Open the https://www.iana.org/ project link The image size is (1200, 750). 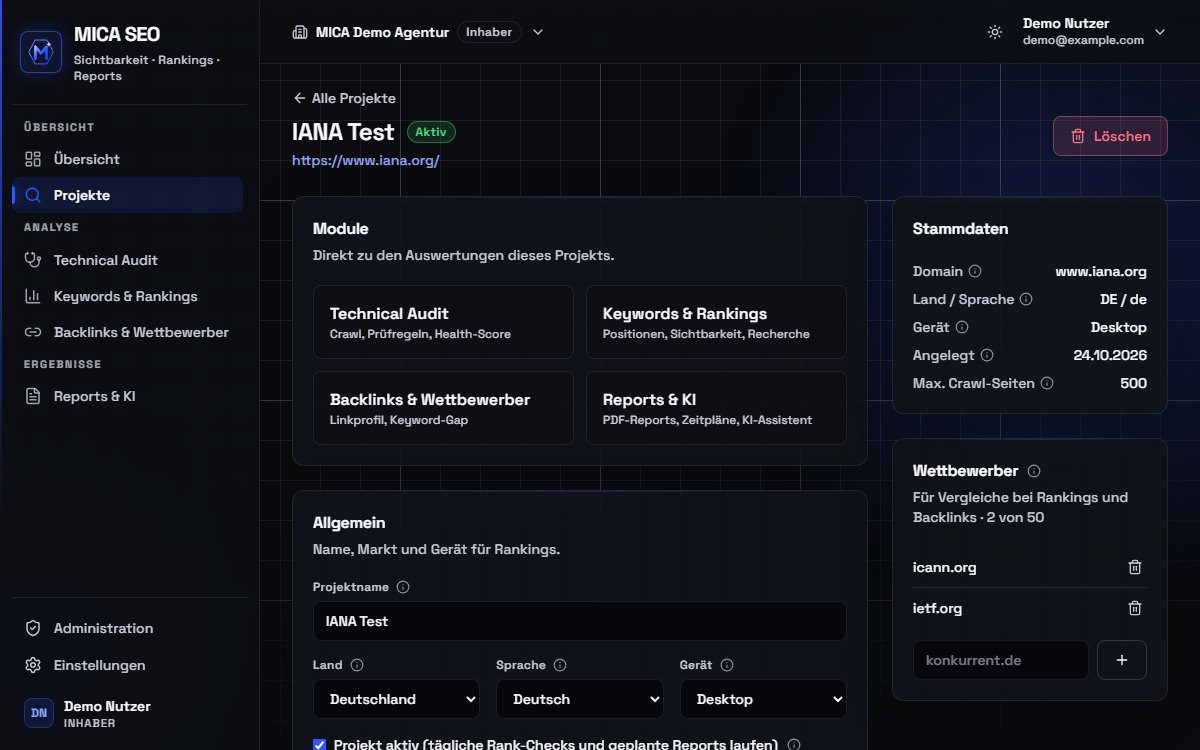pyautogui.click(x=366, y=160)
